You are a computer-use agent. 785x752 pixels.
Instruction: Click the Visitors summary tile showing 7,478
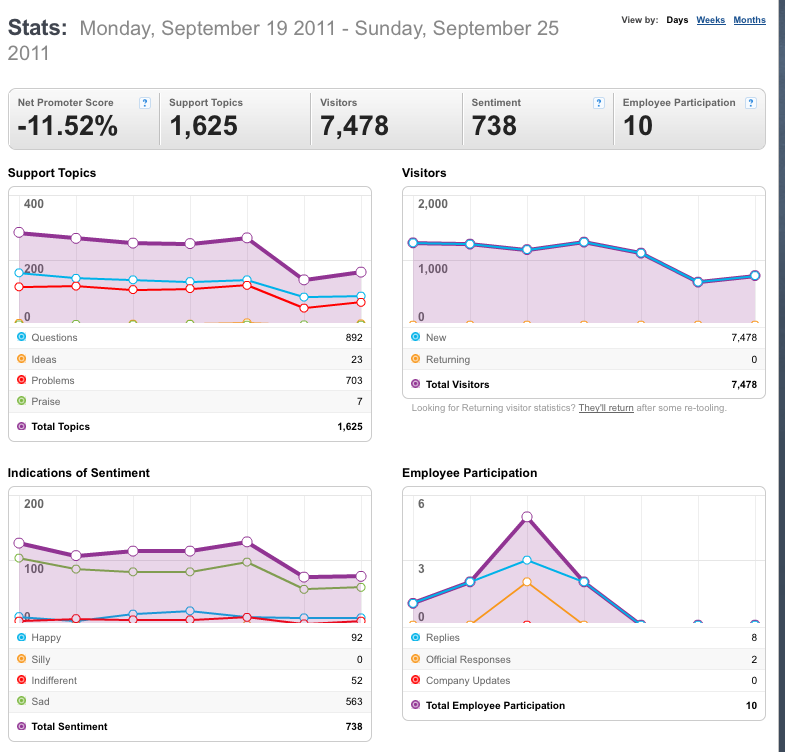[386, 119]
